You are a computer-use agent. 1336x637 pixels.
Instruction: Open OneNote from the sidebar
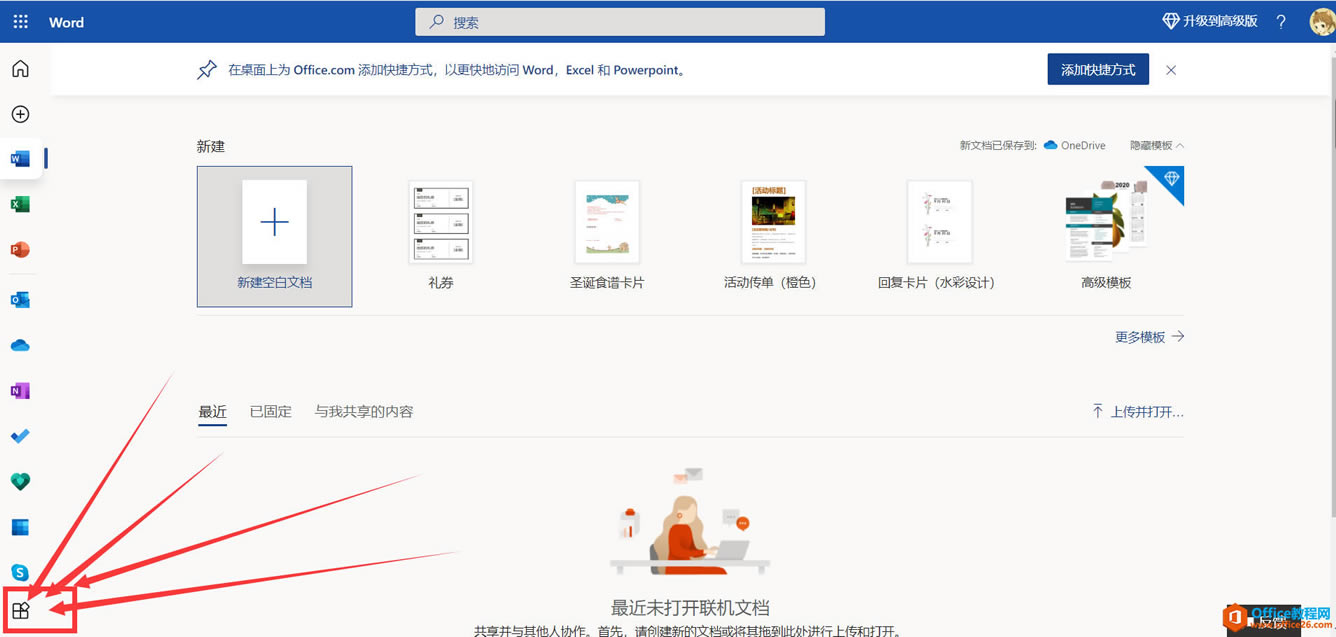coord(20,391)
